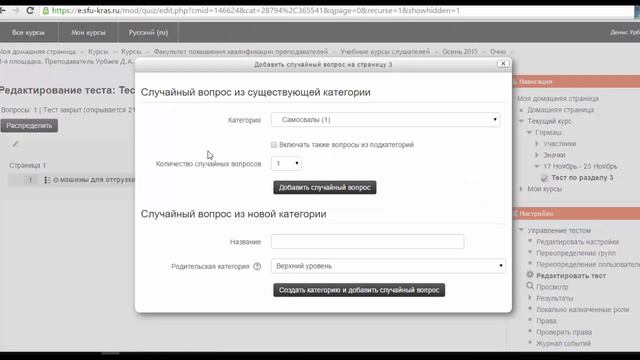
Task: Enable including questions from subcategories
Action: tap(274, 144)
